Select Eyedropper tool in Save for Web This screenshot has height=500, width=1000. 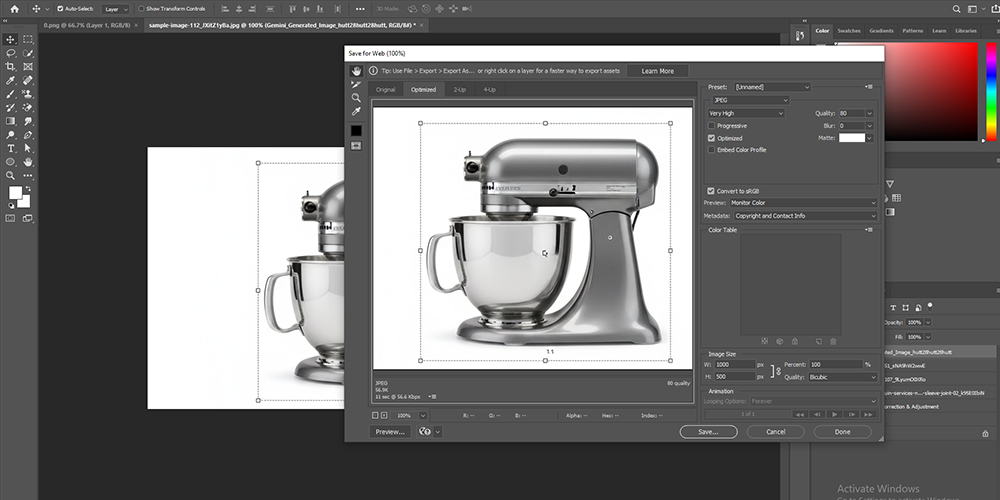356,112
